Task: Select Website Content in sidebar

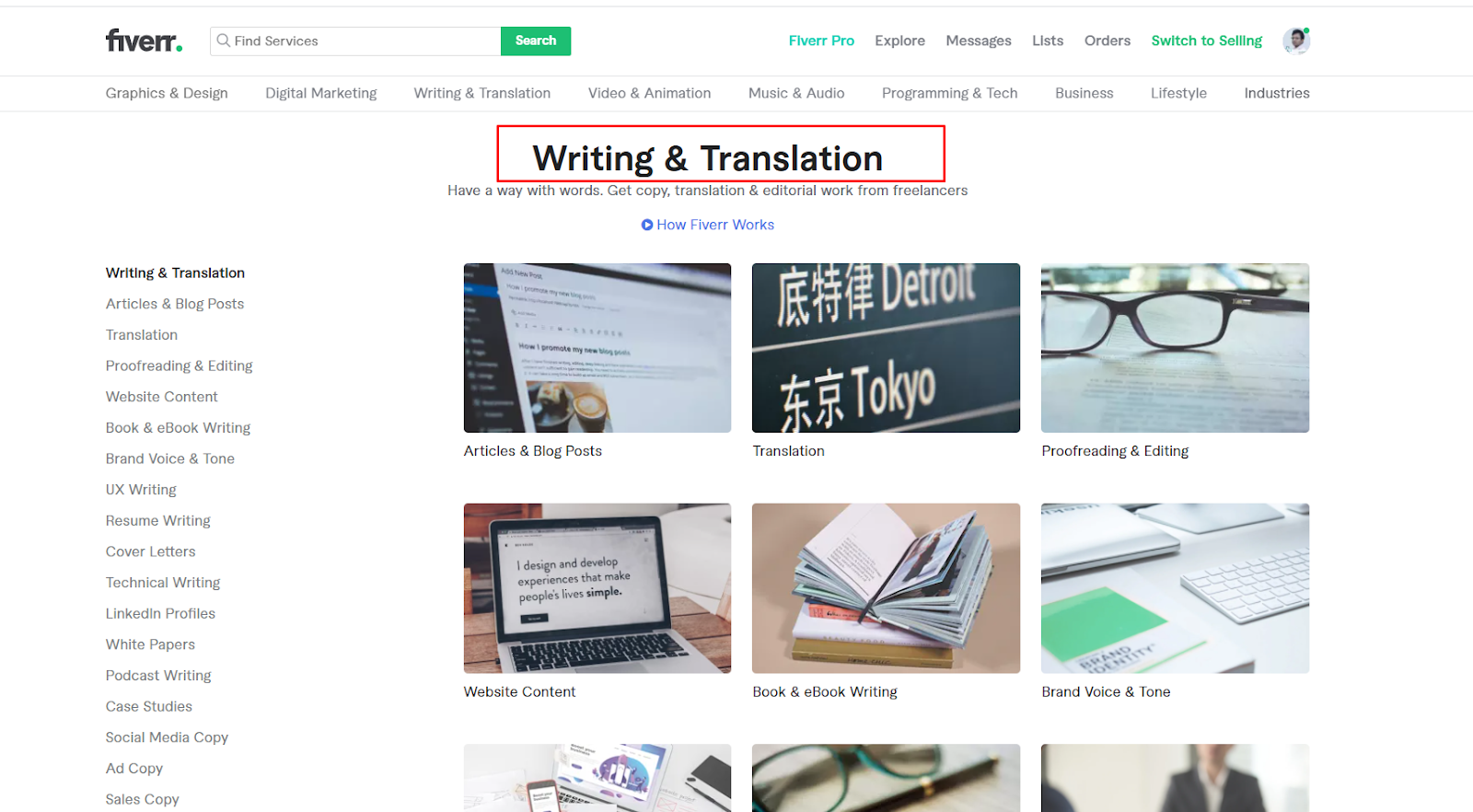Action: coord(162,397)
